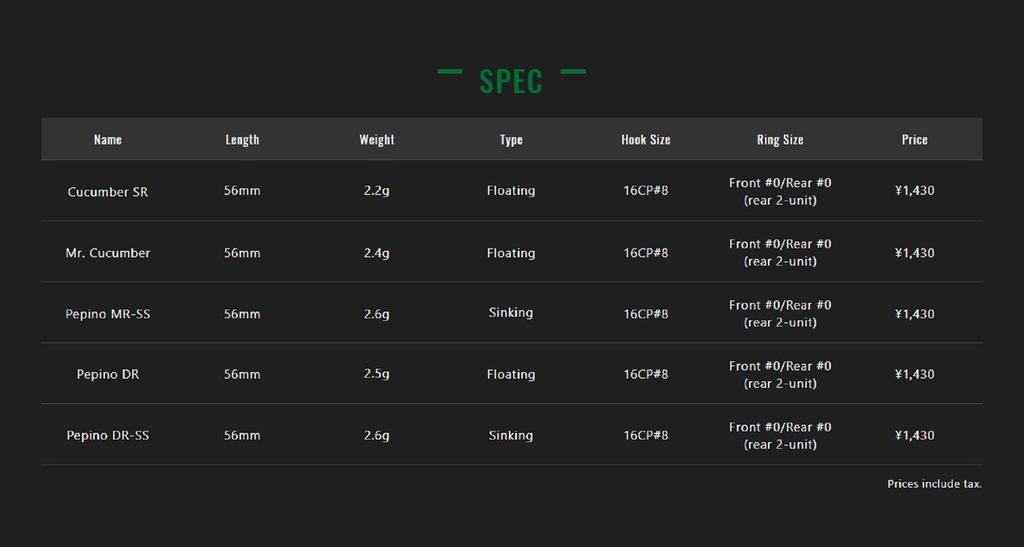Click the SPEC section heading

[x=511, y=81]
